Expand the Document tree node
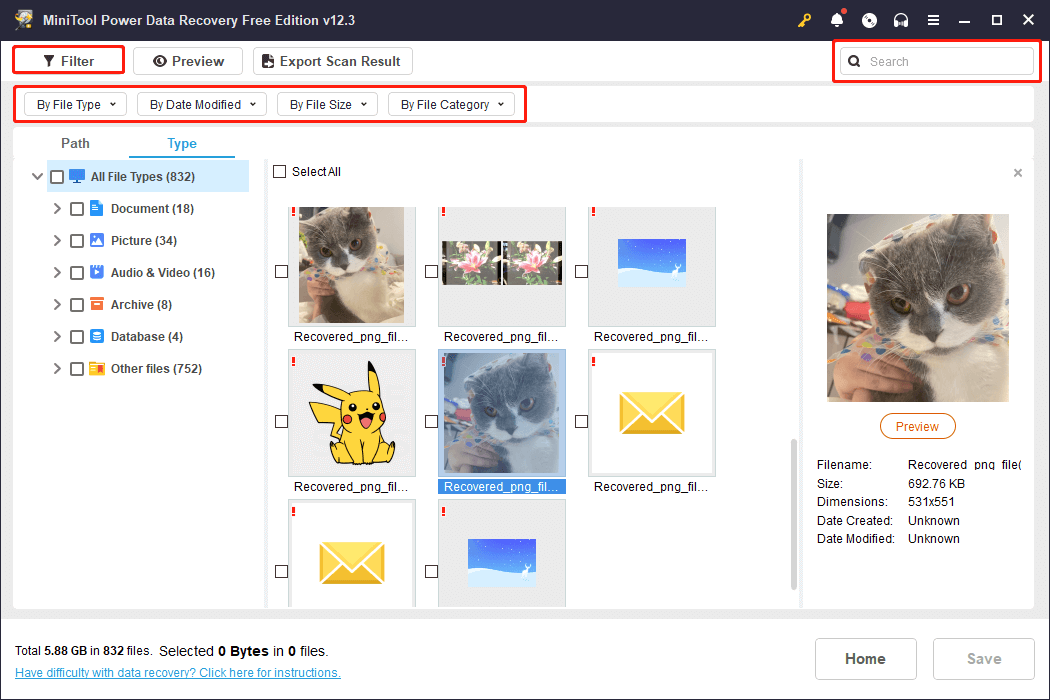 tap(57, 208)
